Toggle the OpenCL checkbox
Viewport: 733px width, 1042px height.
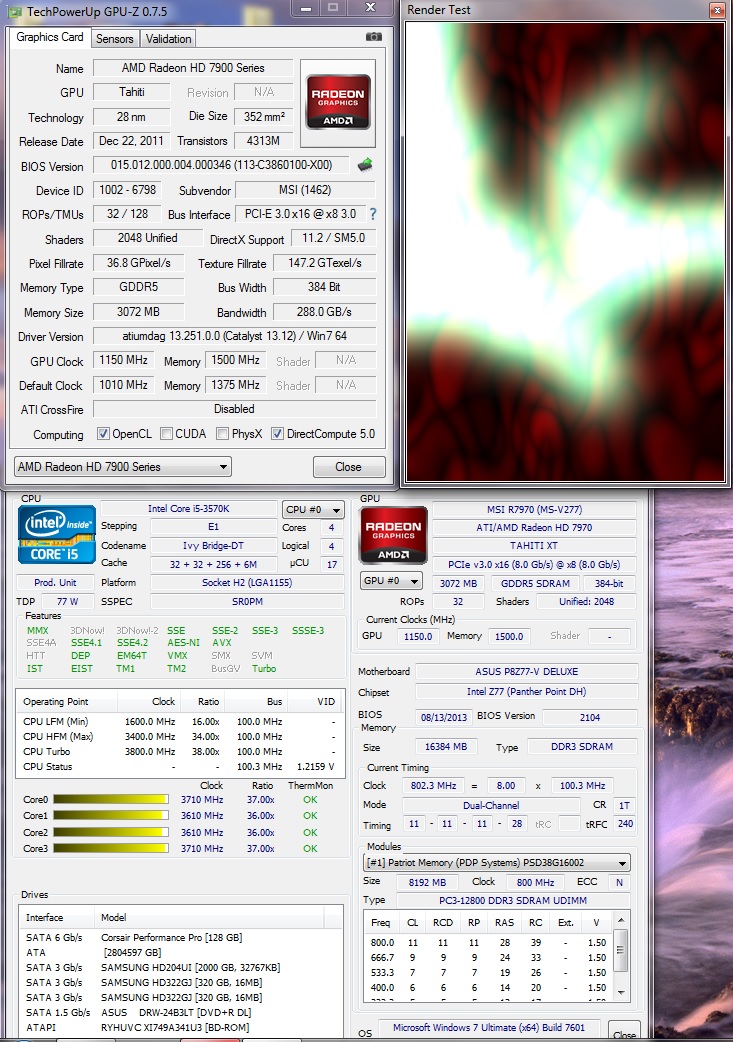click(x=103, y=434)
